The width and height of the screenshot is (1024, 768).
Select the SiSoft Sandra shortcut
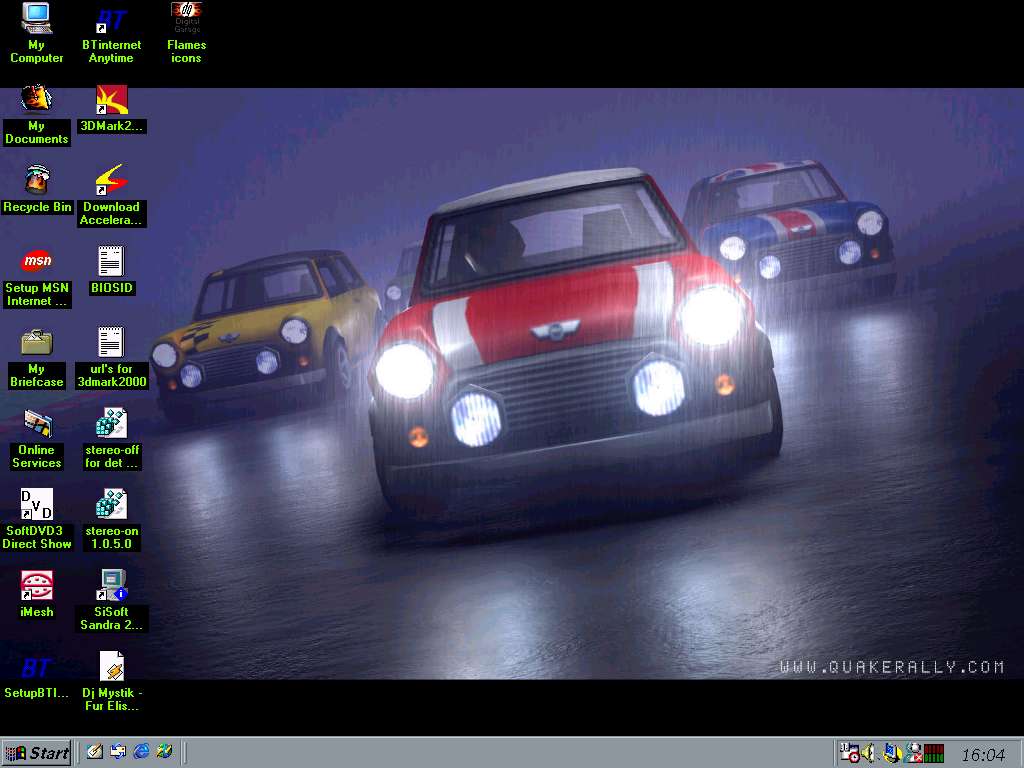click(111, 585)
